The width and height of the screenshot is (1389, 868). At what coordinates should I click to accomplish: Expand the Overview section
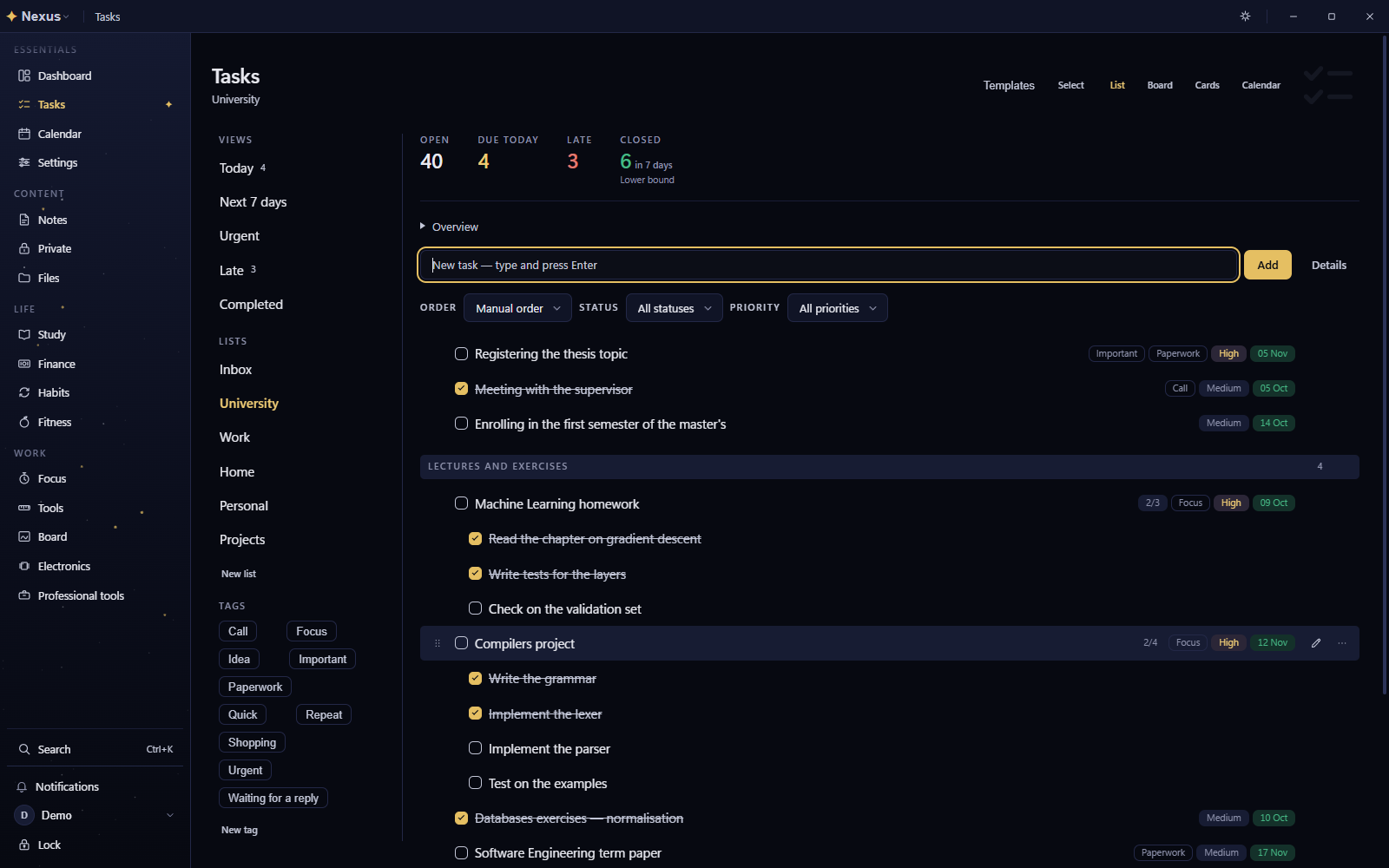449,227
